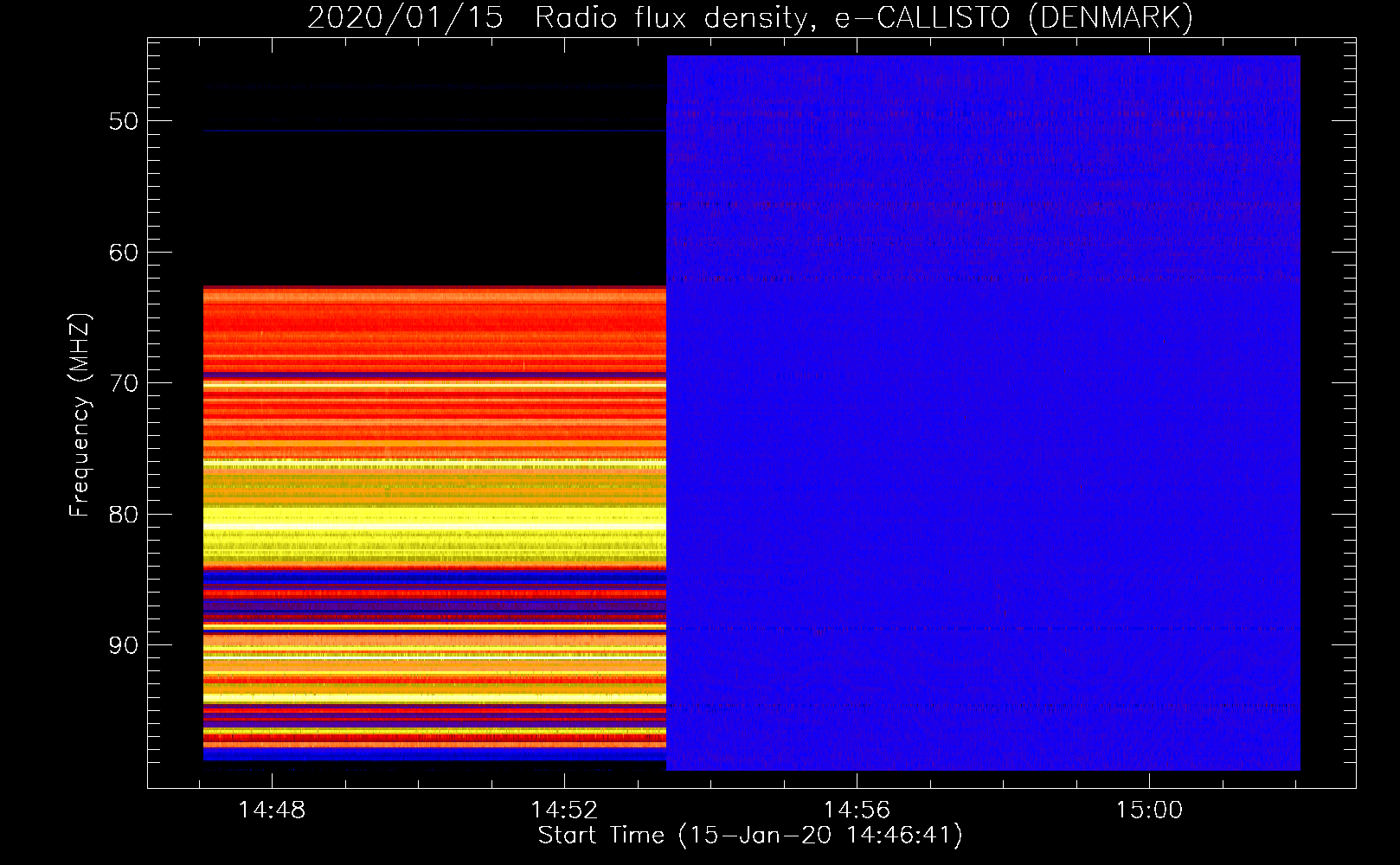
Task: Select the 'Frequency (MHZ)' axis label
Action: pos(80,415)
